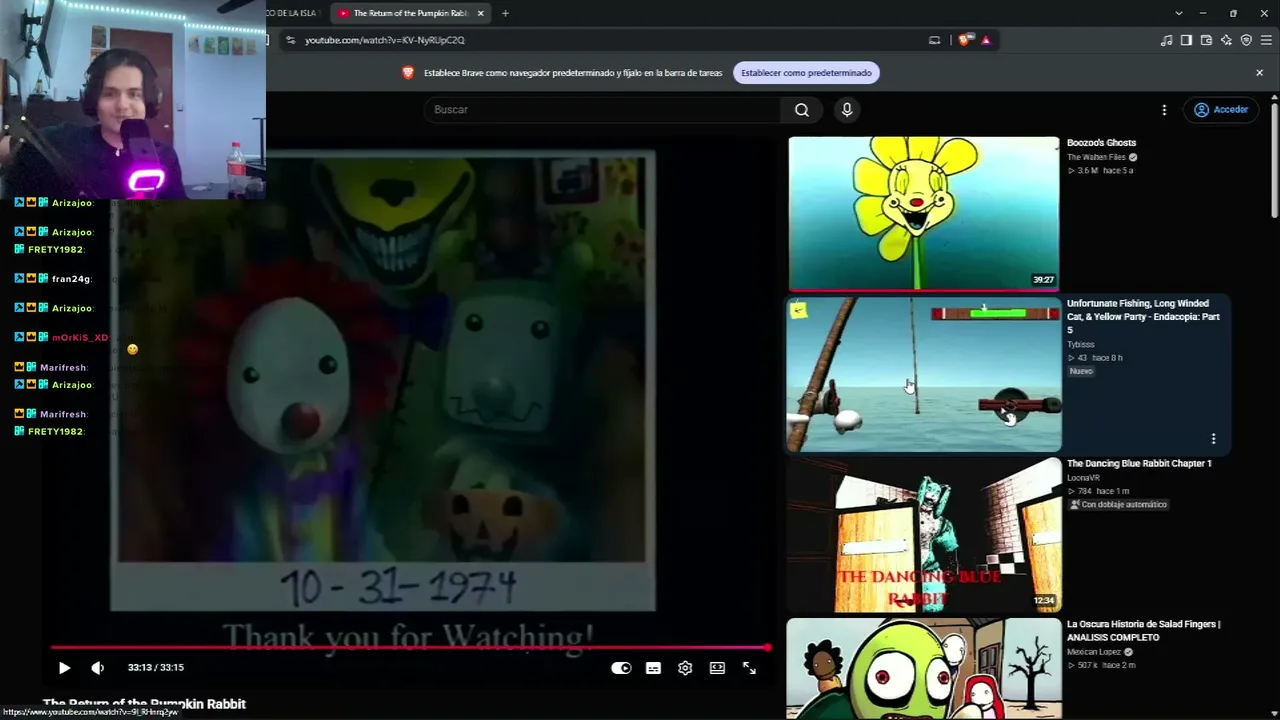1280x720 pixels.
Task: Turn on subtitles in the player
Action: point(653,668)
